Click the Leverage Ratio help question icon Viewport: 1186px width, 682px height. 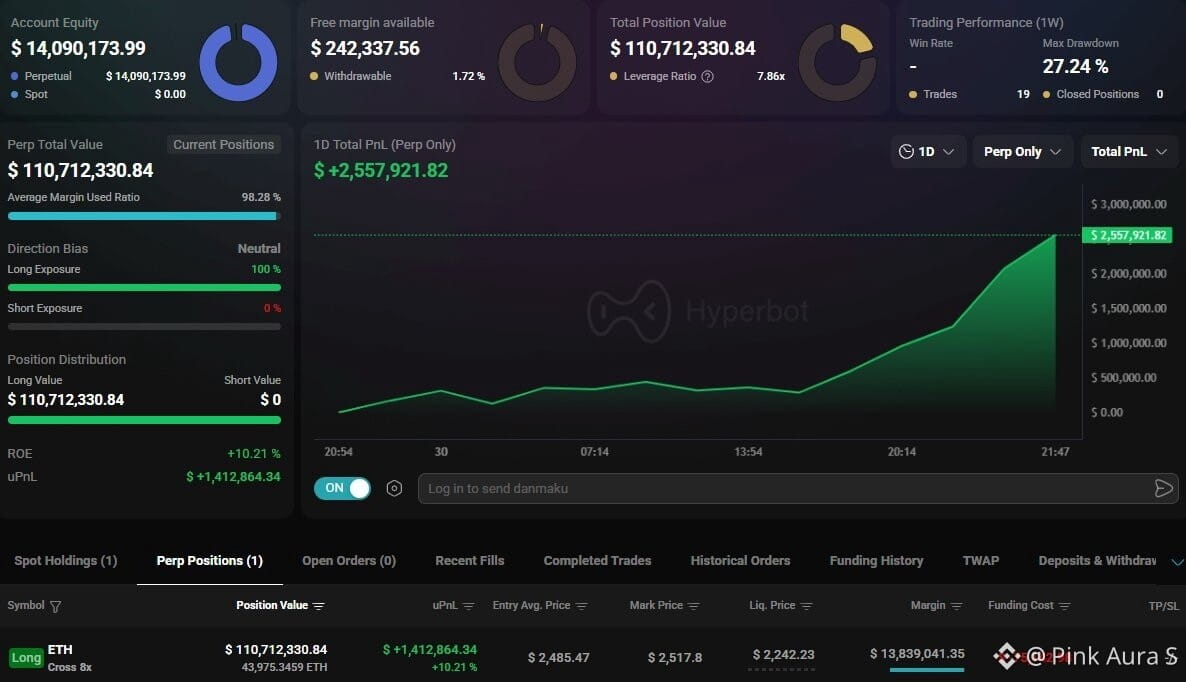coord(707,76)
